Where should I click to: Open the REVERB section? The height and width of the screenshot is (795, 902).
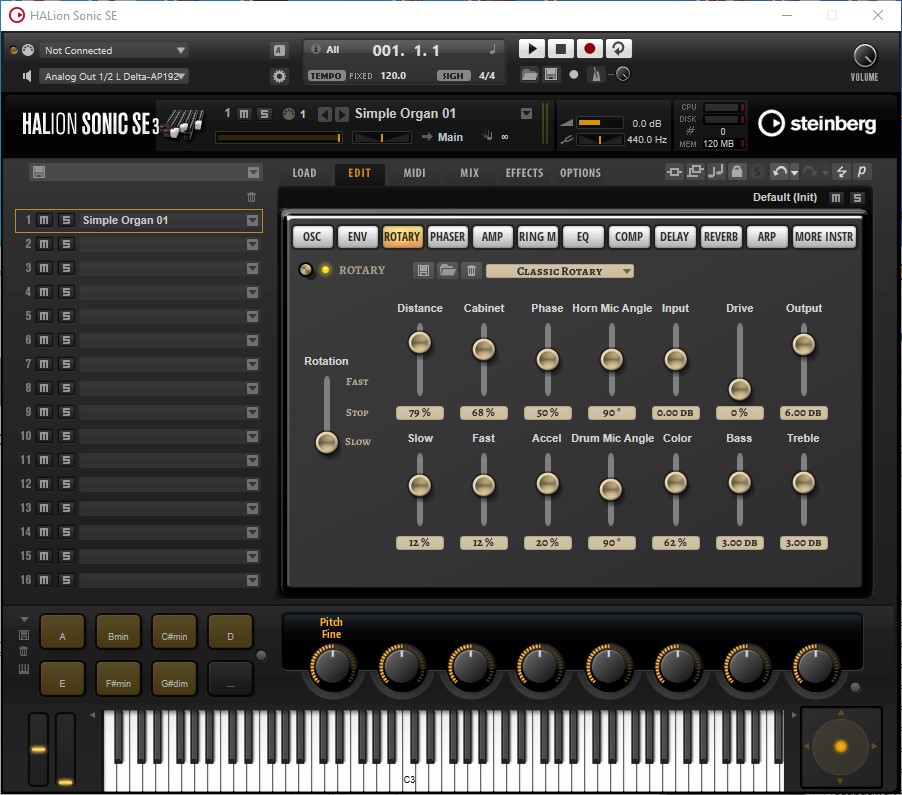pyautogui.click(x=720, y=237)
